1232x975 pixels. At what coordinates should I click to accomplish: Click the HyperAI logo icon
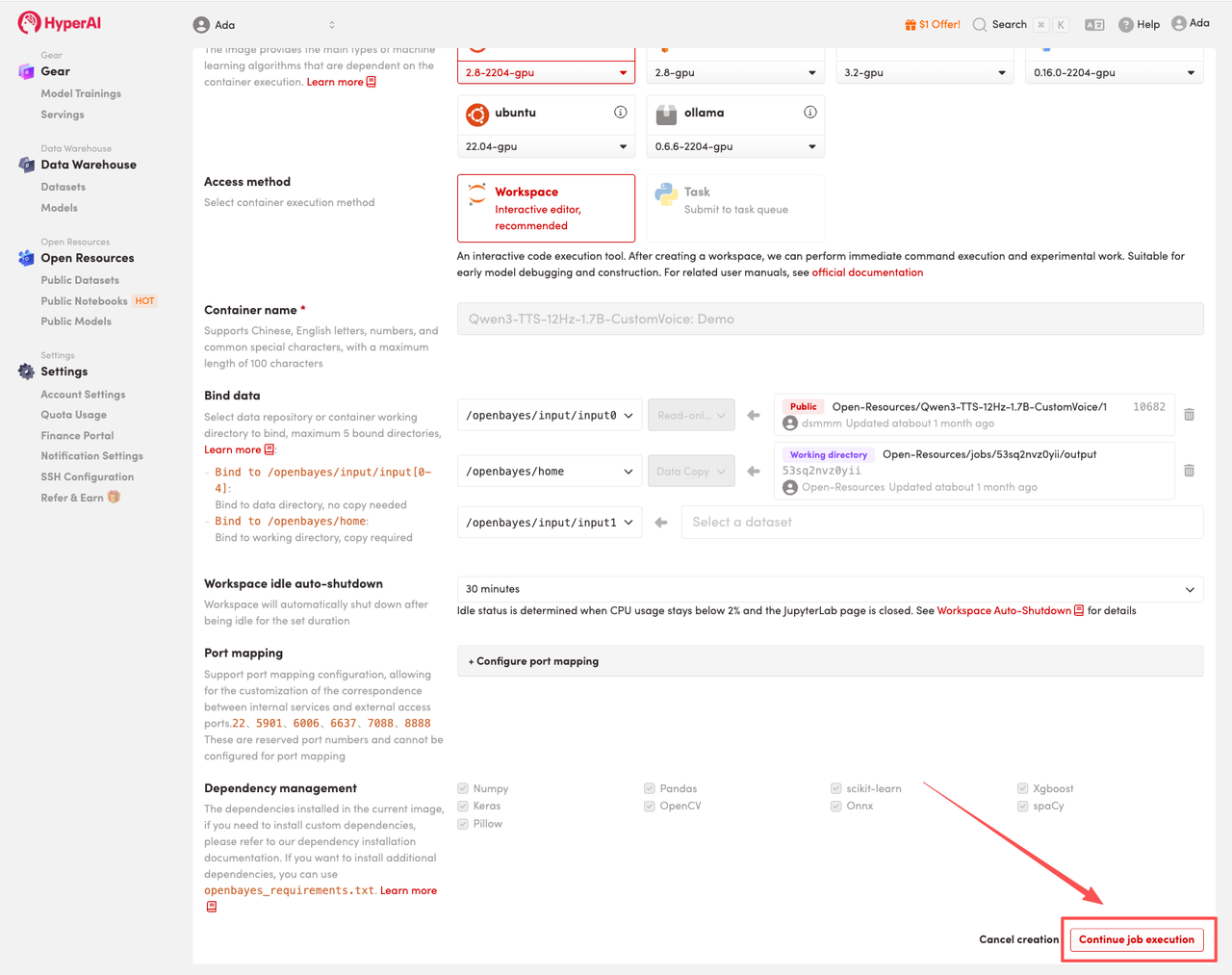pos(29,23)
